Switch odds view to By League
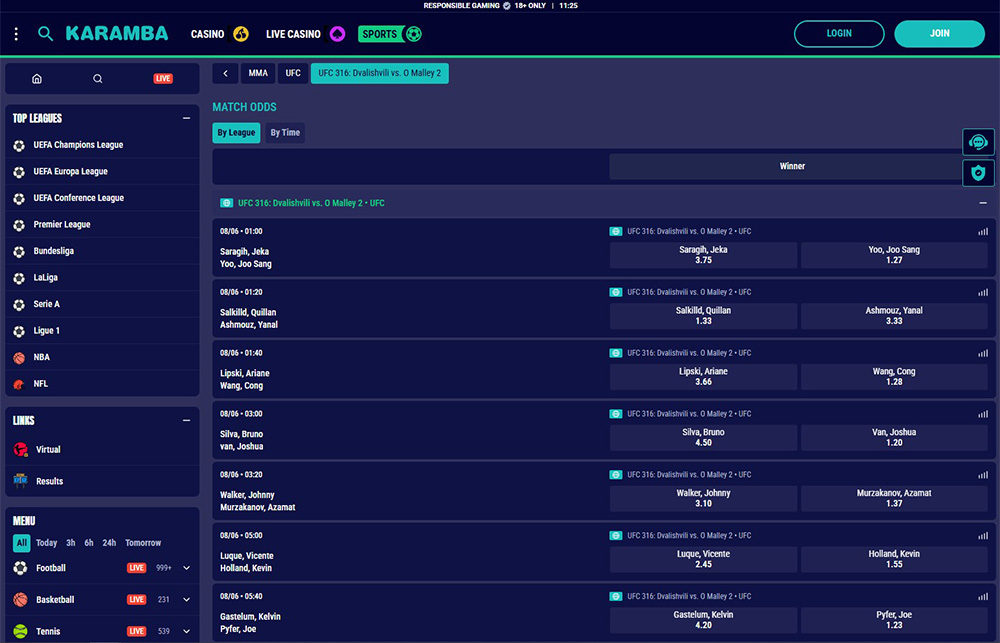Viewport: 1000px width, 643px height. (x=236, y=133)
